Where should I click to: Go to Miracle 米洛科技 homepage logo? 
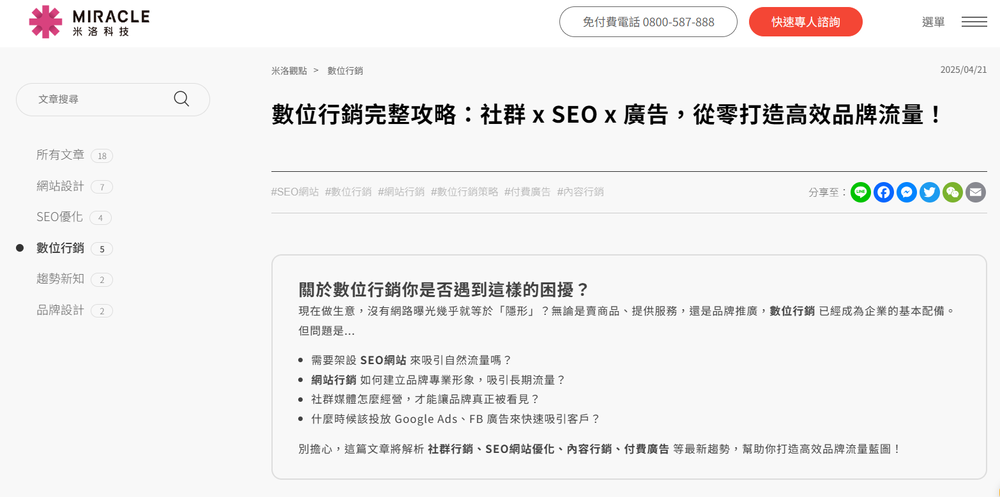[x=90, y=22]
